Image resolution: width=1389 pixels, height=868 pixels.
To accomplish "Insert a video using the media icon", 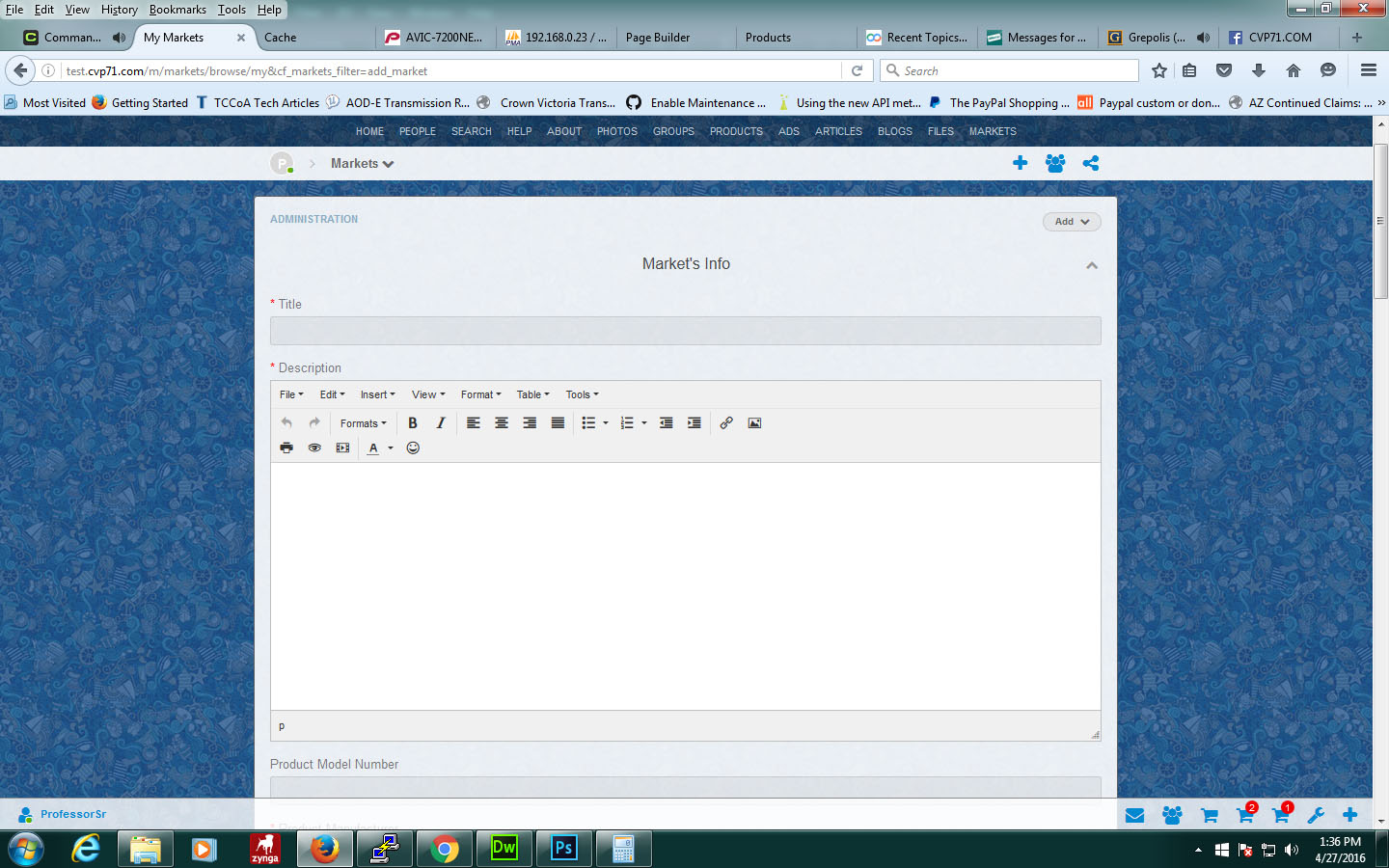I will click(x=342, y=448).
